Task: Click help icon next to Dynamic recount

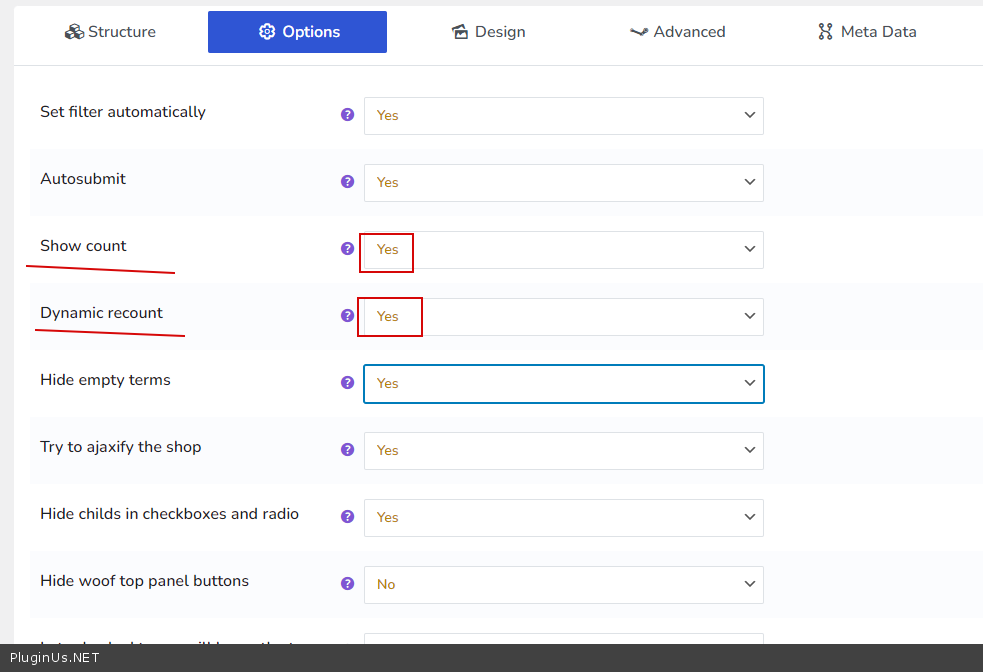Action: click(x=348, y=316)
